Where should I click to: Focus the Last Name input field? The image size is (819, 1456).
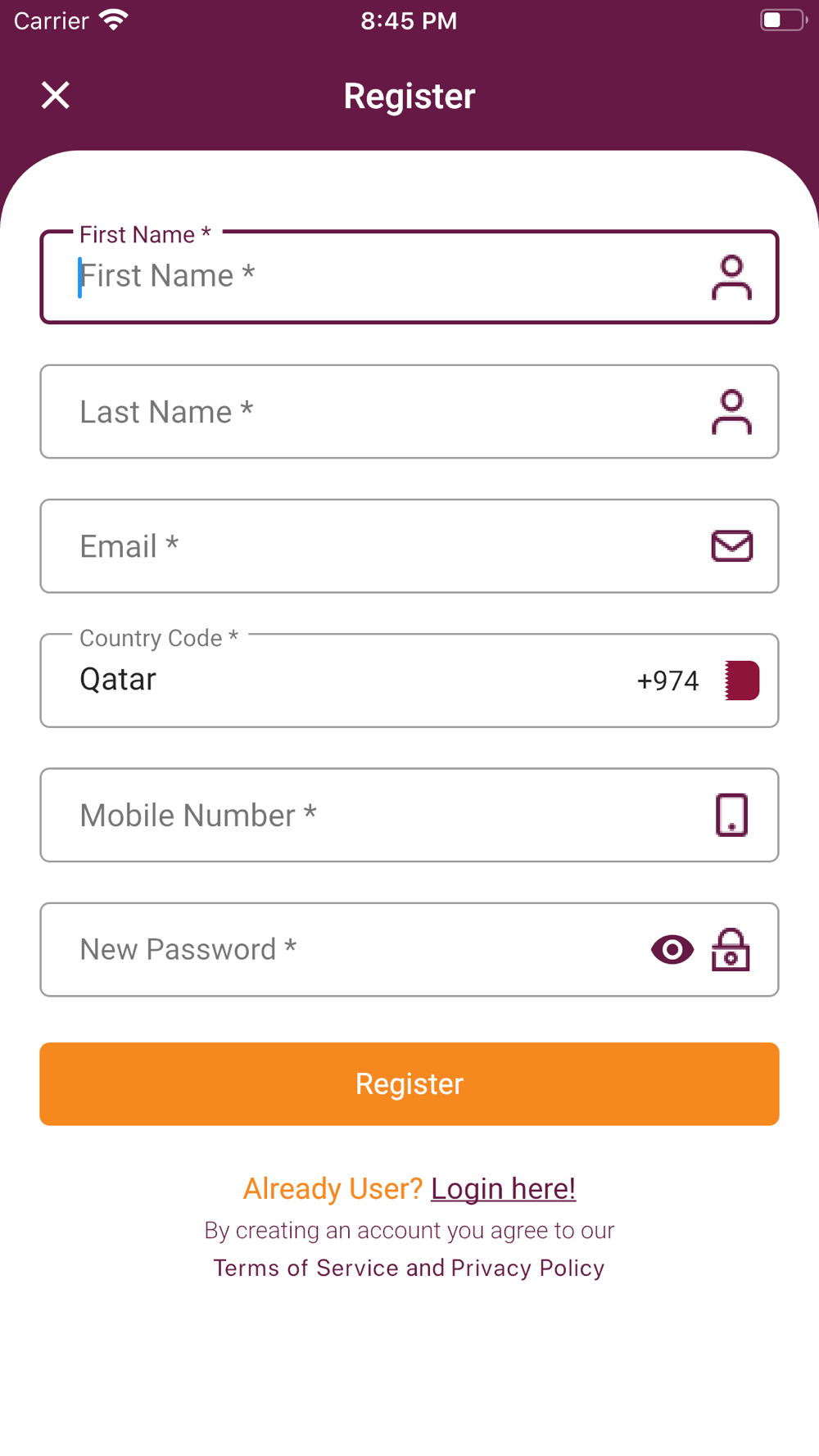pyautogui.click(x=409, y=412)
